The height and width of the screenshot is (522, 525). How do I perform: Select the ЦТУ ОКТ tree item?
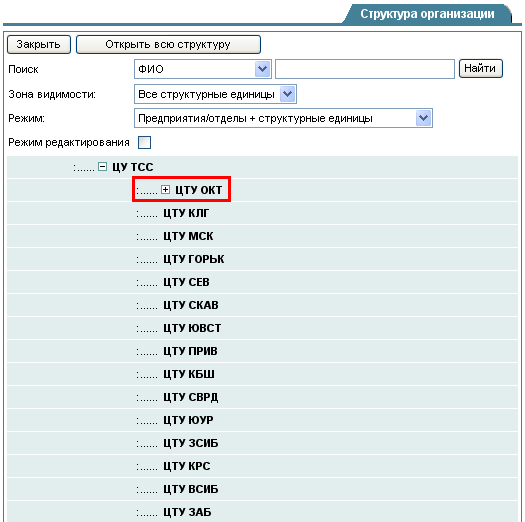(x=199, y=190)
